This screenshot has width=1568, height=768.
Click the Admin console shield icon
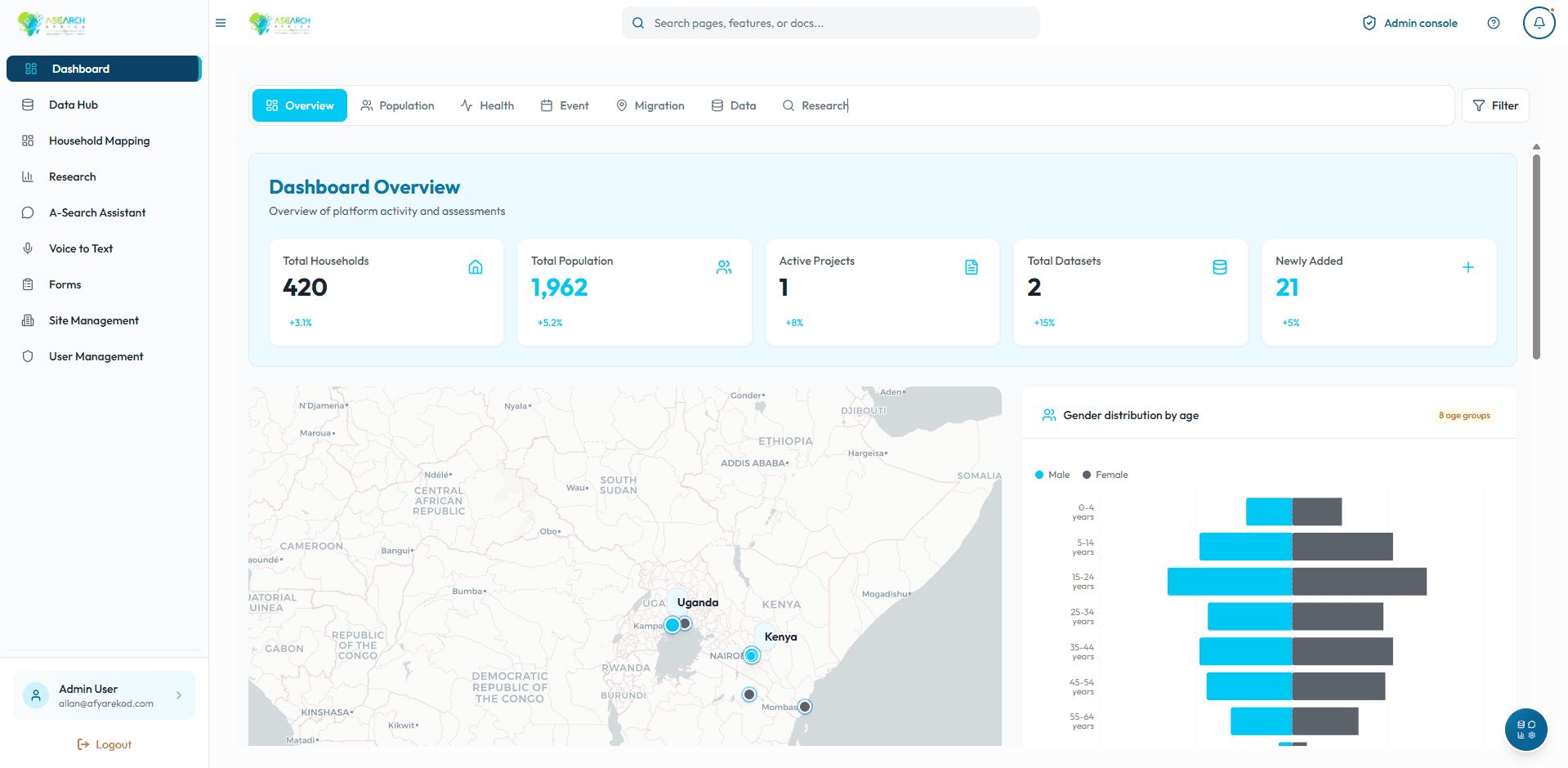pos(1369,23)
